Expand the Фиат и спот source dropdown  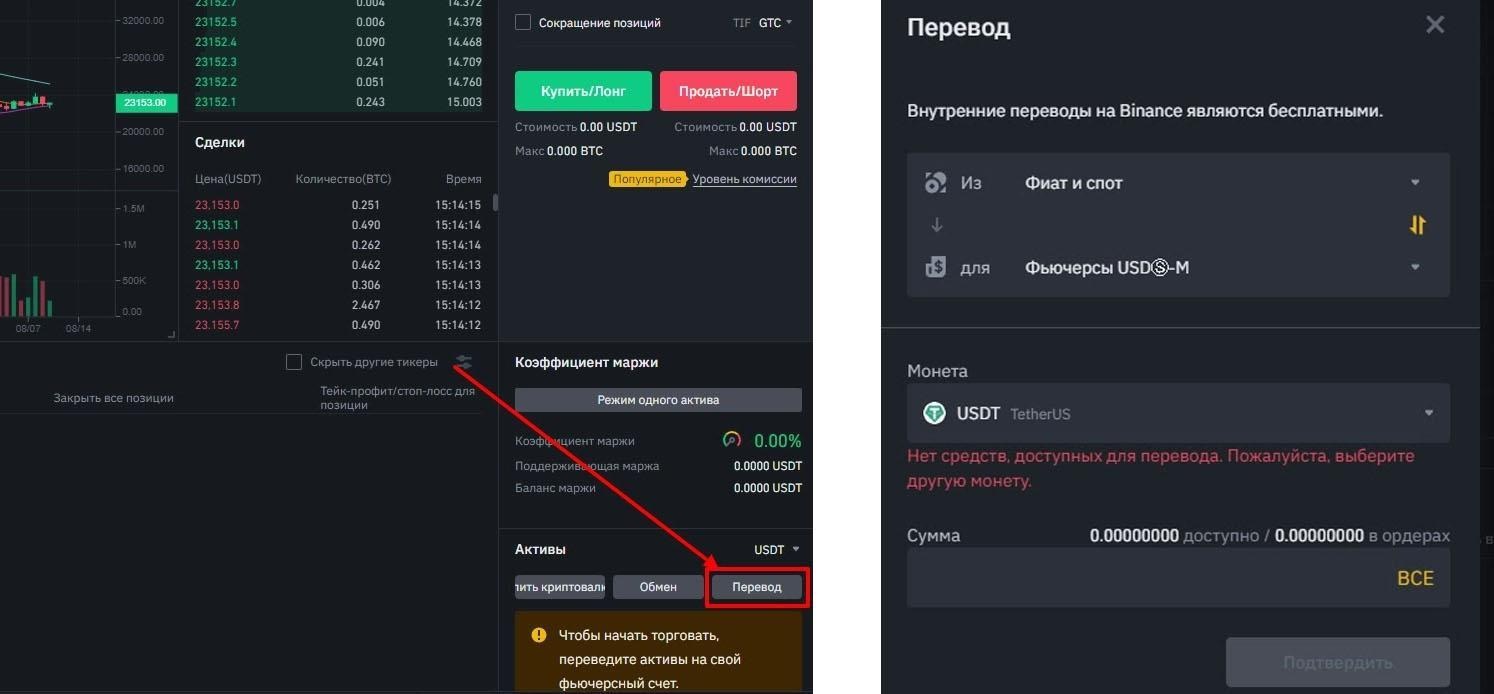1414,182
